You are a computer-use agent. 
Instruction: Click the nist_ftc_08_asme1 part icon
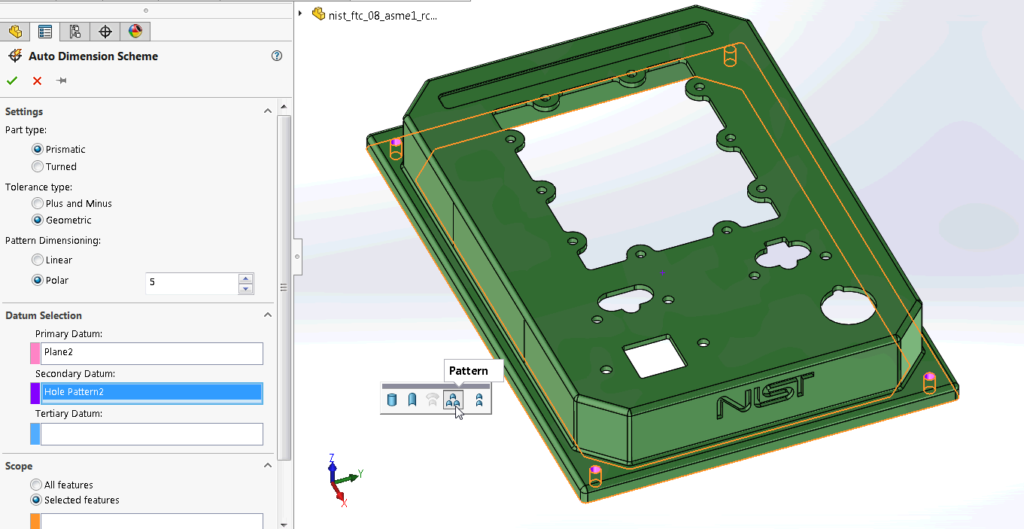tap(318, 14)
